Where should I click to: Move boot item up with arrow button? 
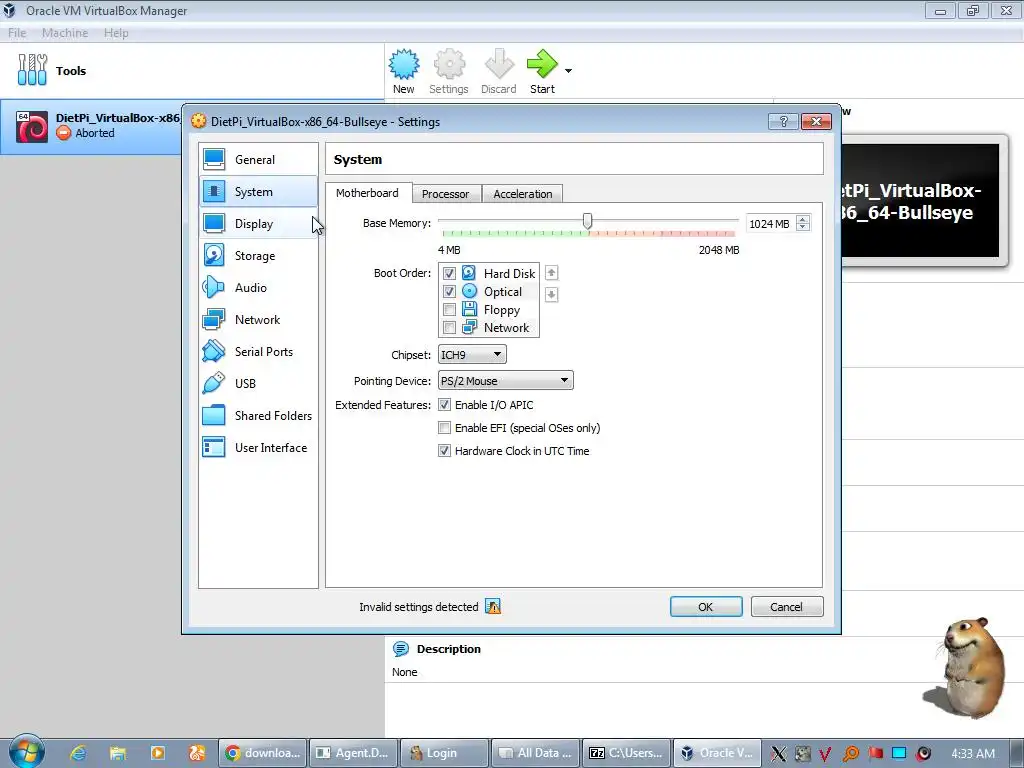[x=551, y=273]
